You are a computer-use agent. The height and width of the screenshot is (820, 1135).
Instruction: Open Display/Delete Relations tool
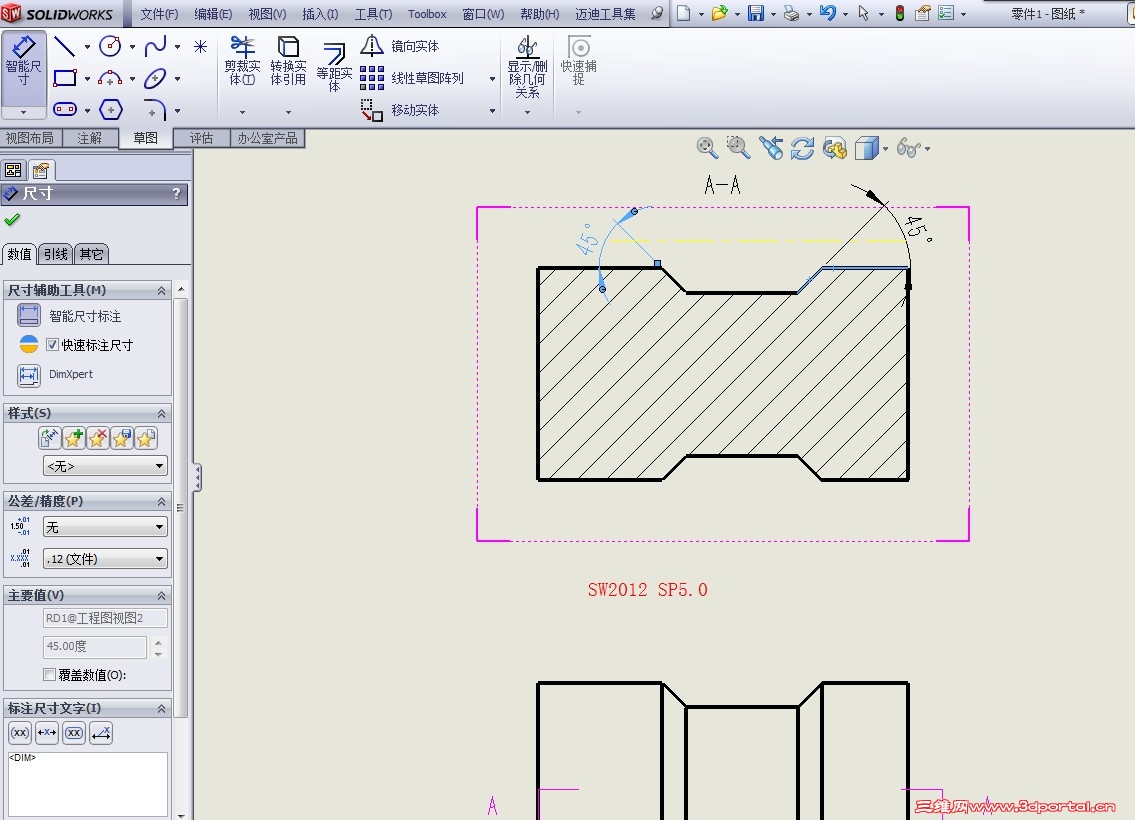pyautogui.click(x=527, y=67)
